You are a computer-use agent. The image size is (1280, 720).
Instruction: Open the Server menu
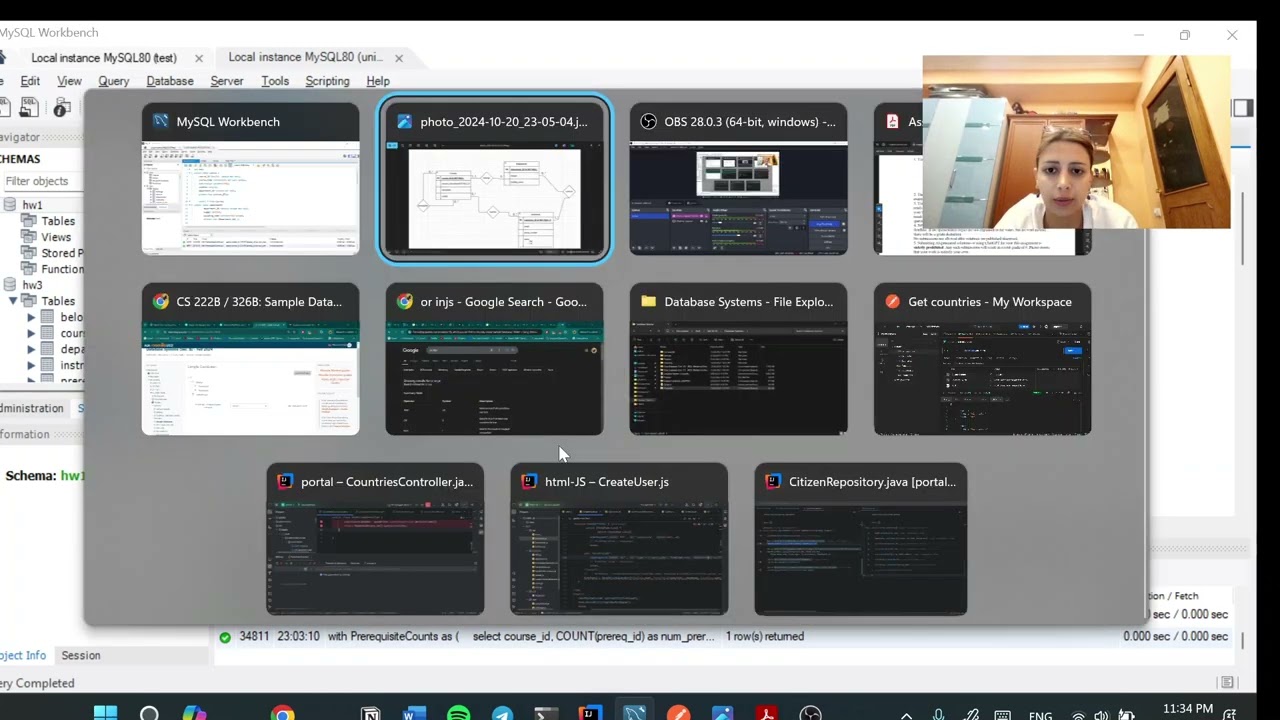[x=226, y=81]
